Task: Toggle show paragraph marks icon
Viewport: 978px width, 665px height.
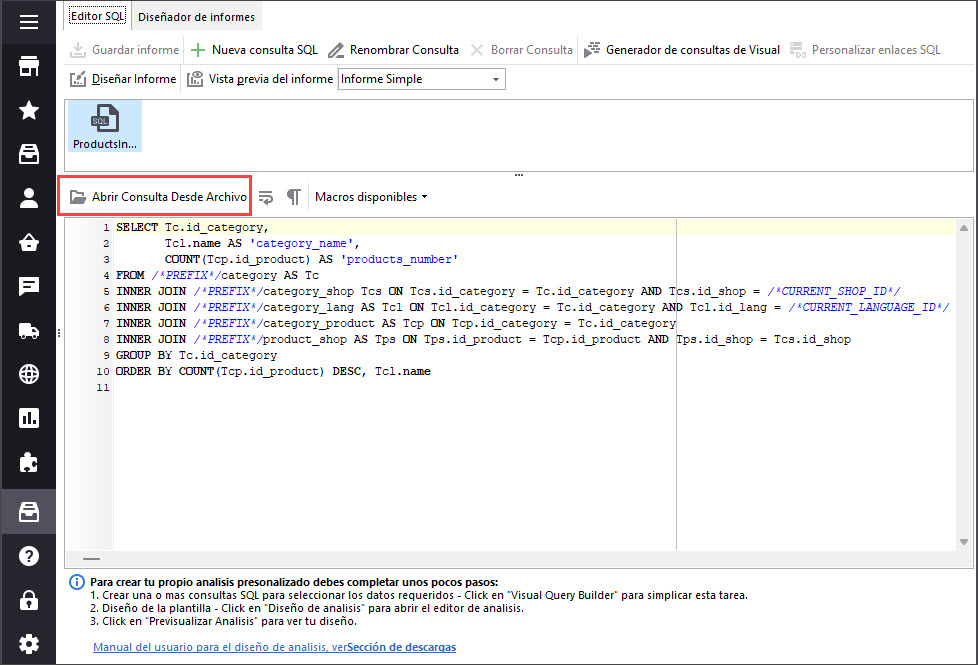Action: pos(294,197)
